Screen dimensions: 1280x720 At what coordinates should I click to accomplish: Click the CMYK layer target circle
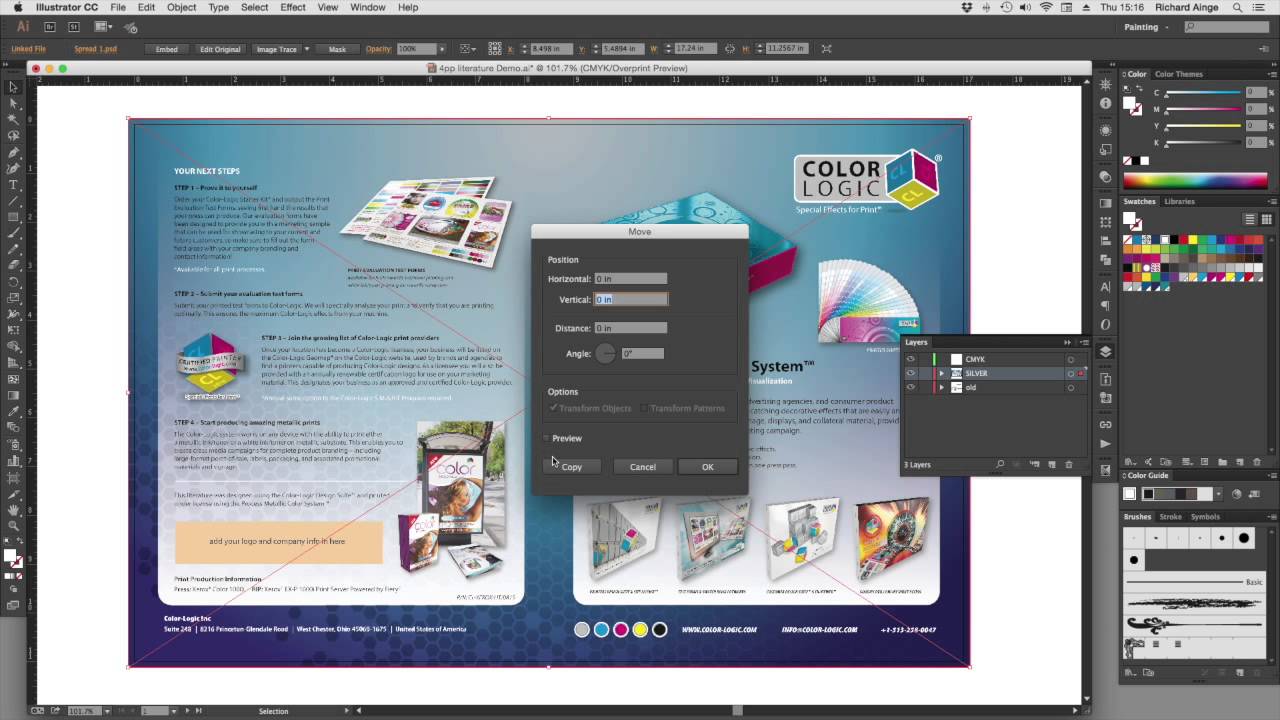click(1070, 359)
